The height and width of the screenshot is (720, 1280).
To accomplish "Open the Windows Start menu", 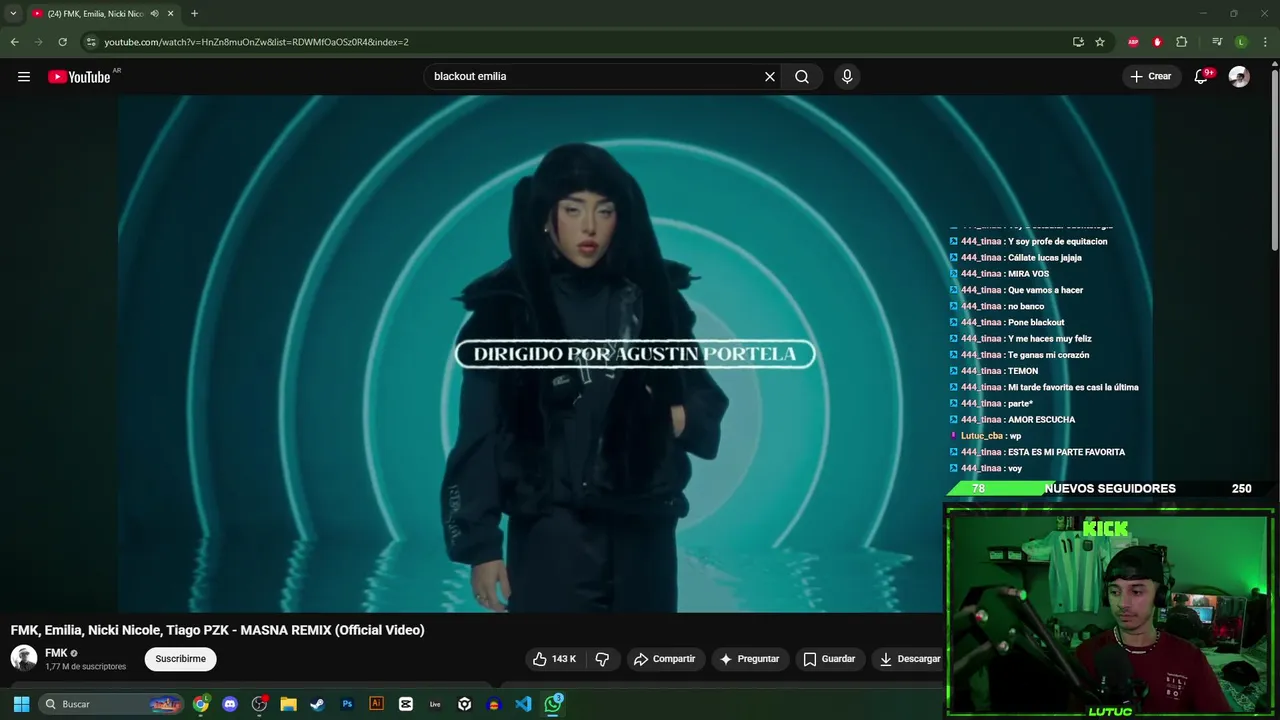I will tap(21, 704).
